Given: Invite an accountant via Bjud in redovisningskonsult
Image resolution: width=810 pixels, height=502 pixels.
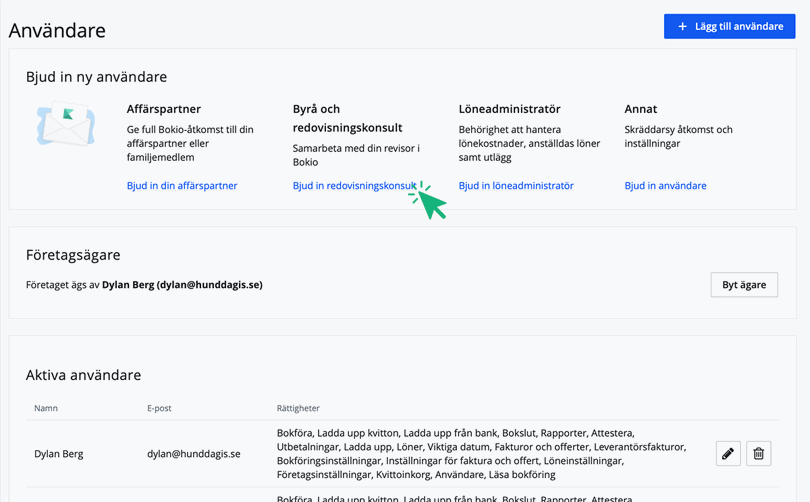Looking at the screenshot, I should pyautogui.click(x=352, y=186).
